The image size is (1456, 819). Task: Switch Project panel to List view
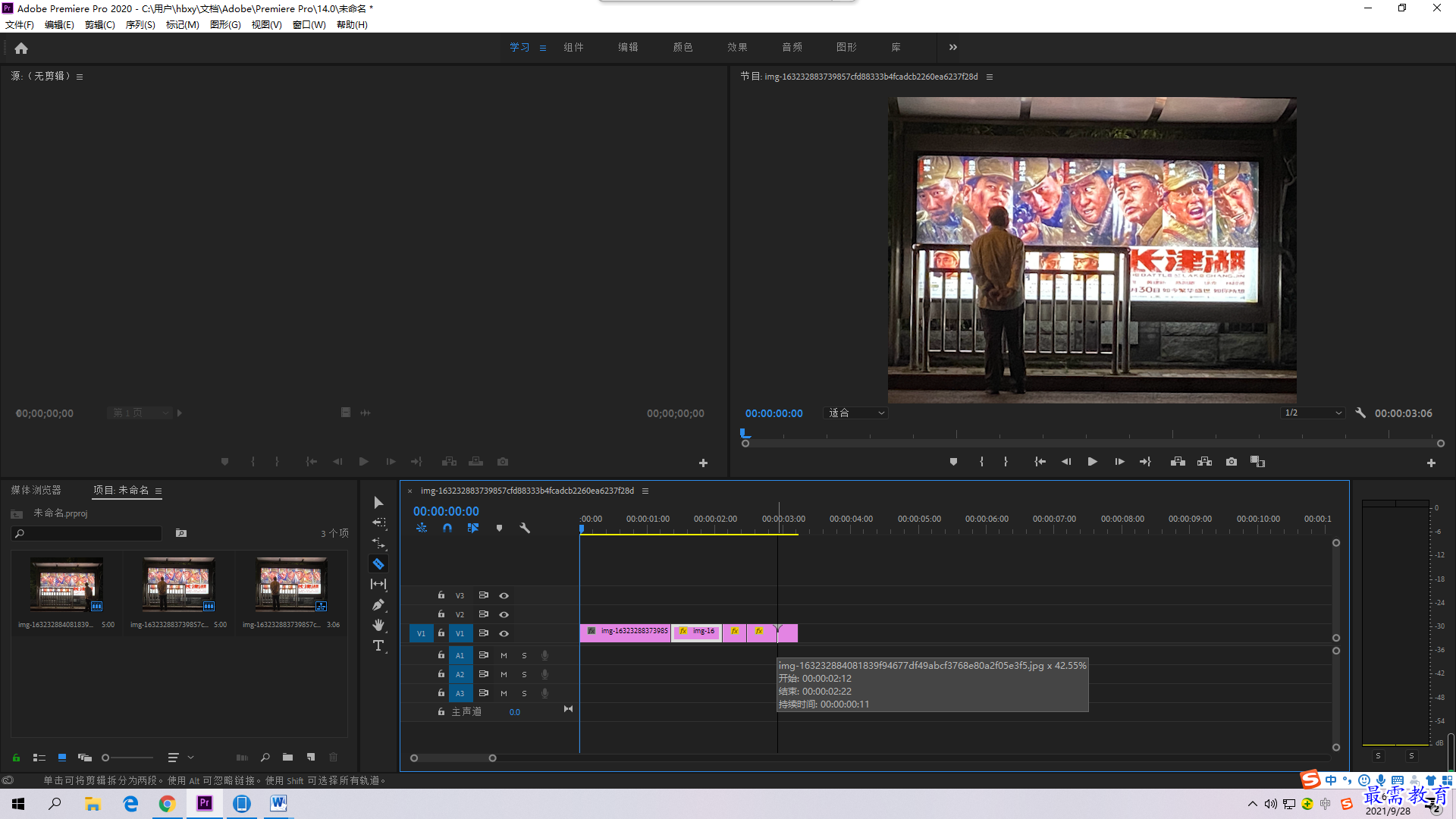click(39, 758)
